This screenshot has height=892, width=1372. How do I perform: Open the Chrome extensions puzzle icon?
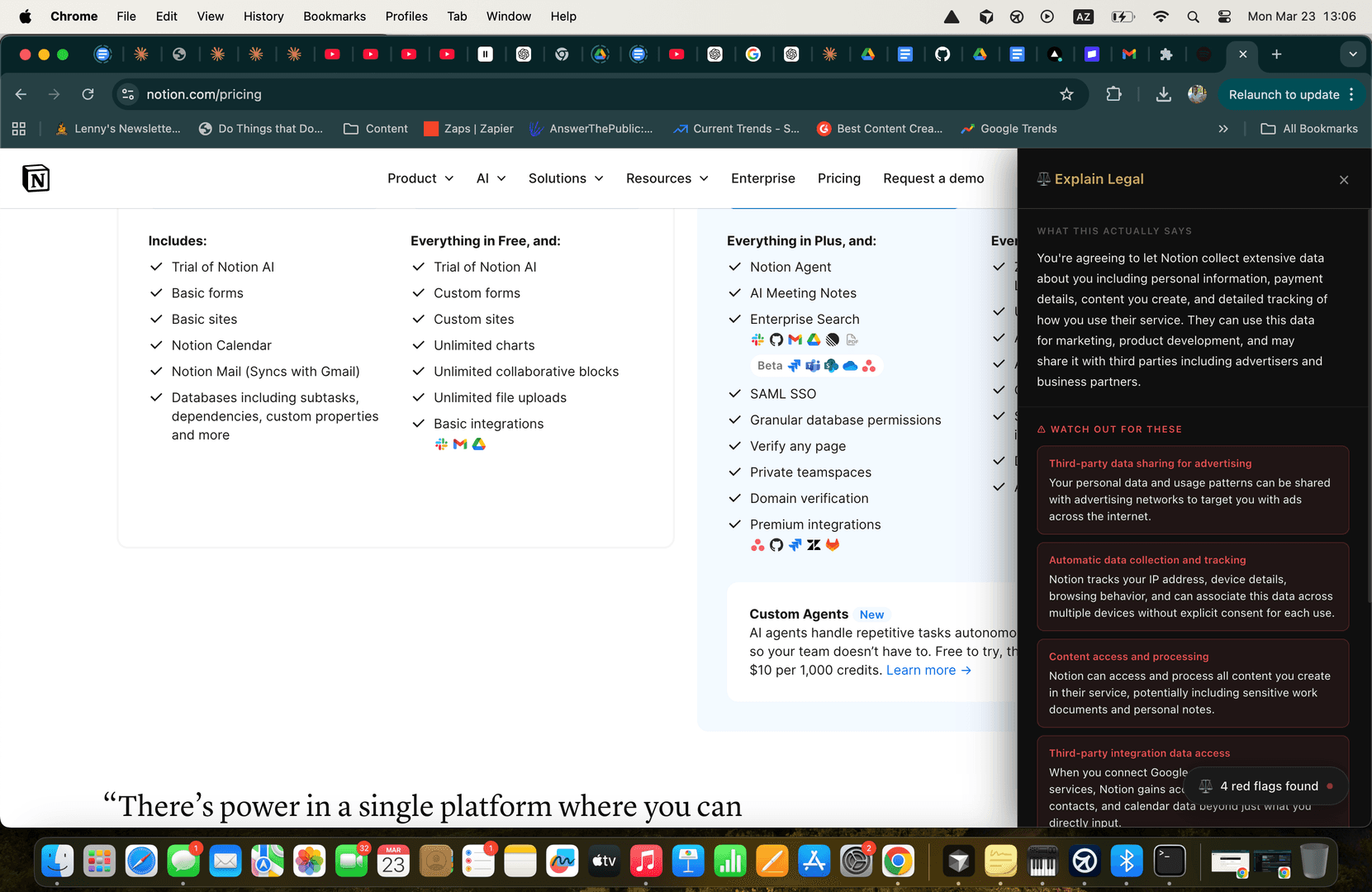click(x=1113, y=94)
